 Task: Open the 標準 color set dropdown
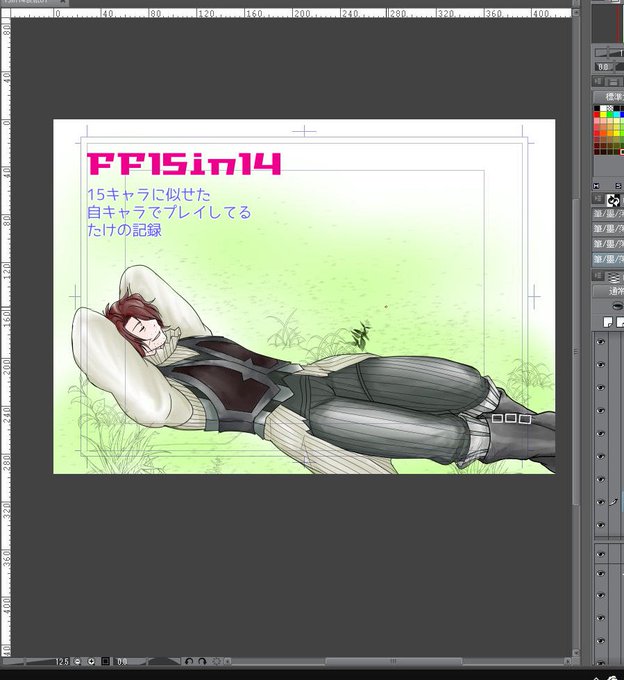[x=609, y=96]
